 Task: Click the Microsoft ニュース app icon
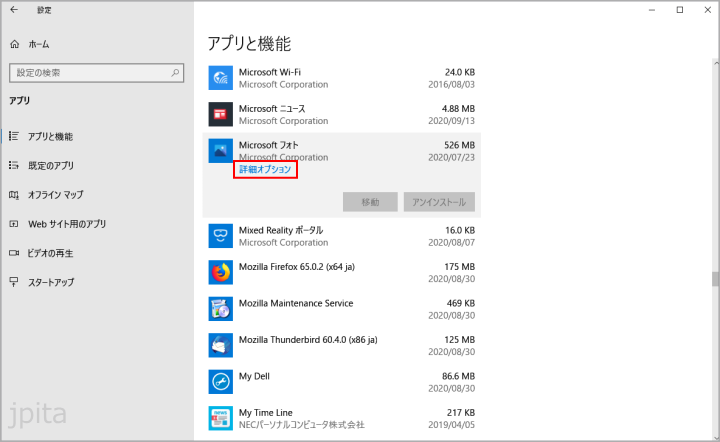[x=220, y=114]
